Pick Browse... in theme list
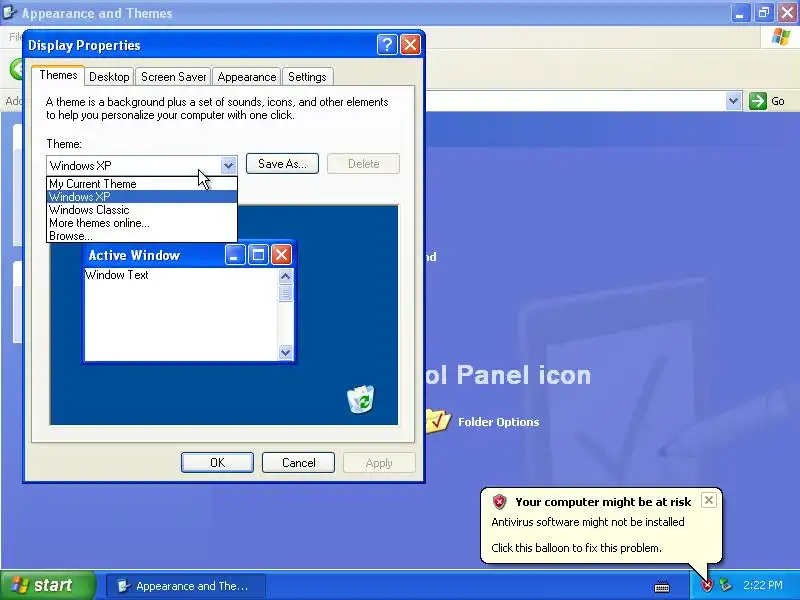800x600 pixels. pos(142,236)
